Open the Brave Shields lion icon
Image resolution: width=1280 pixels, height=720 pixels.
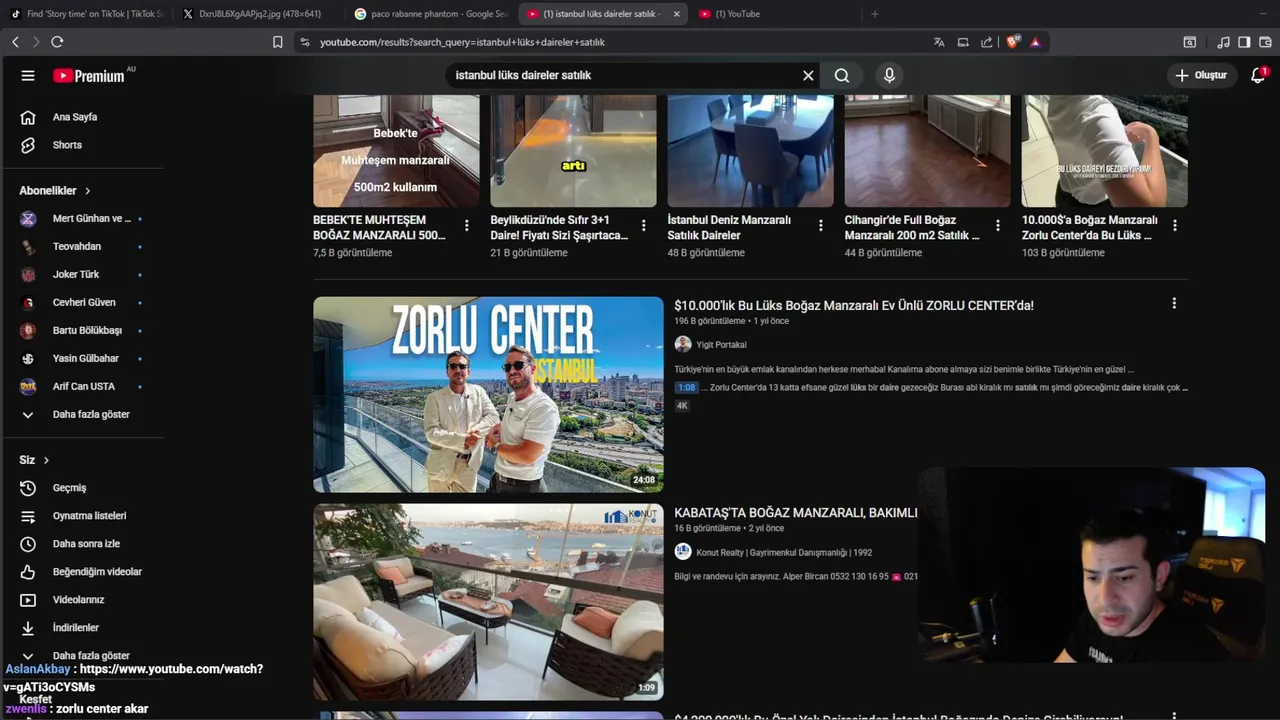1012,42
